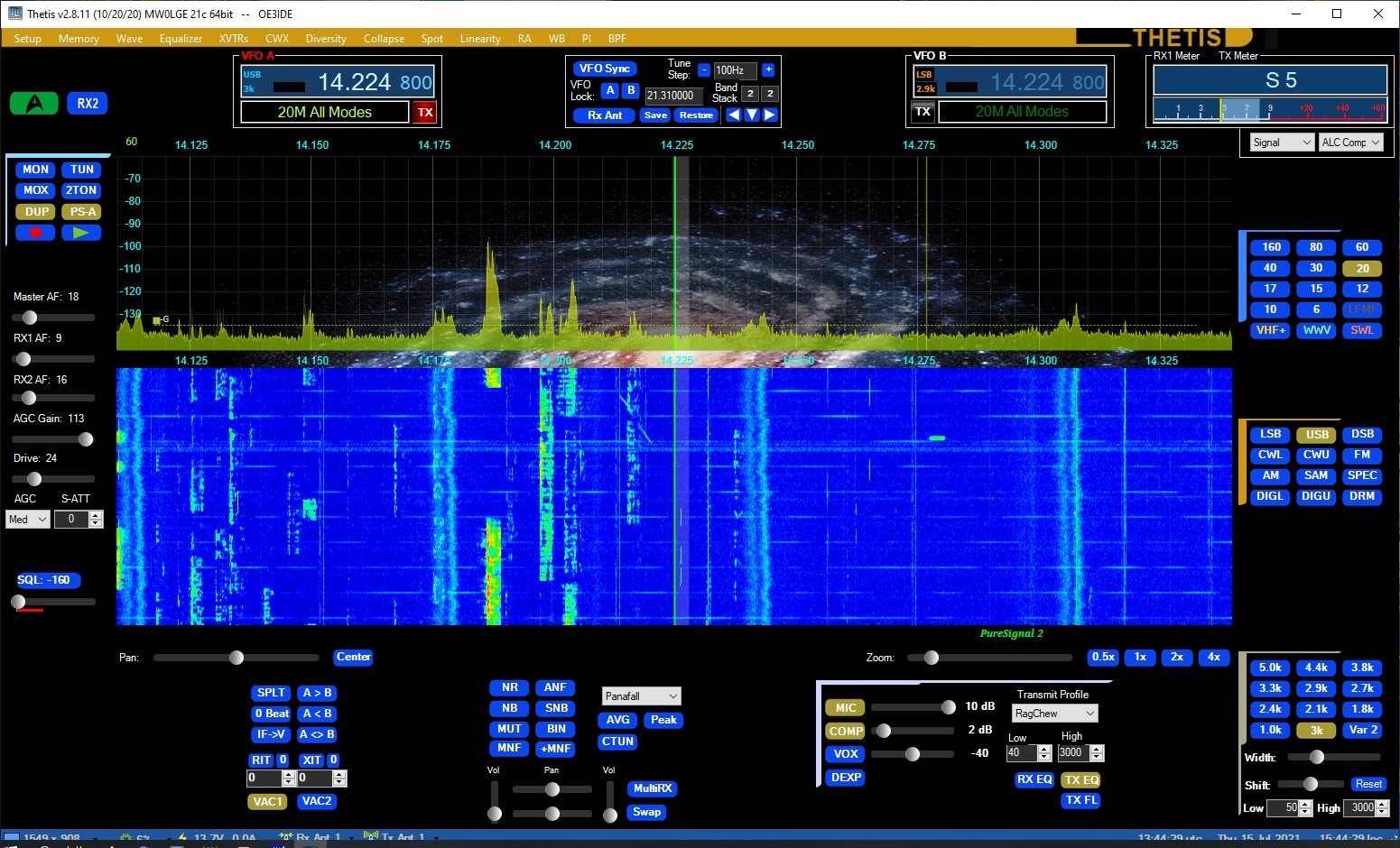Image resolution: width=1400 pixels, height=848 pixels.
Task: Toggle NR noise reduction on
Action: point(508,687)
